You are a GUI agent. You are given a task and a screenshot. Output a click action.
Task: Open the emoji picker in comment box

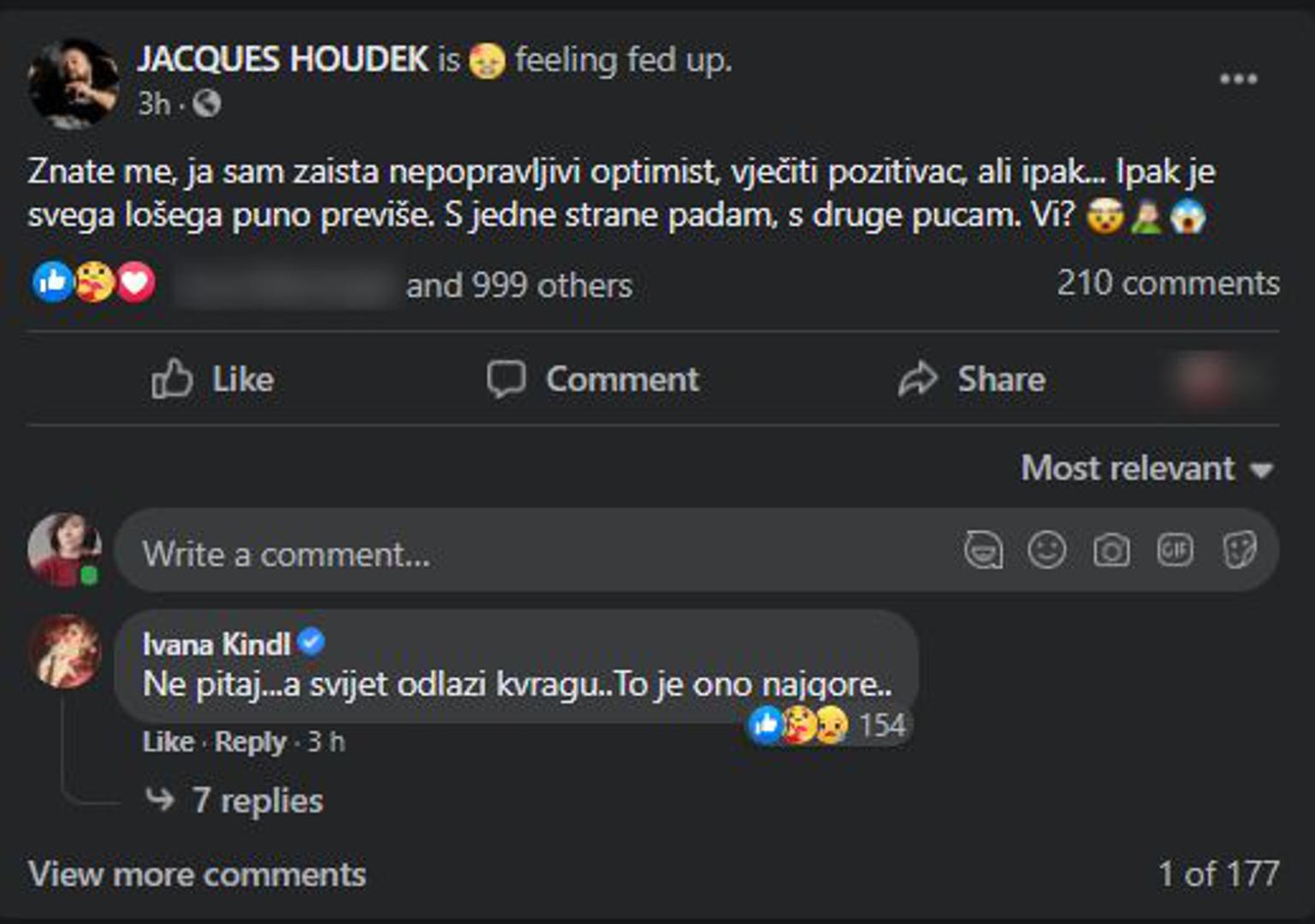(x=1046, y=550)
